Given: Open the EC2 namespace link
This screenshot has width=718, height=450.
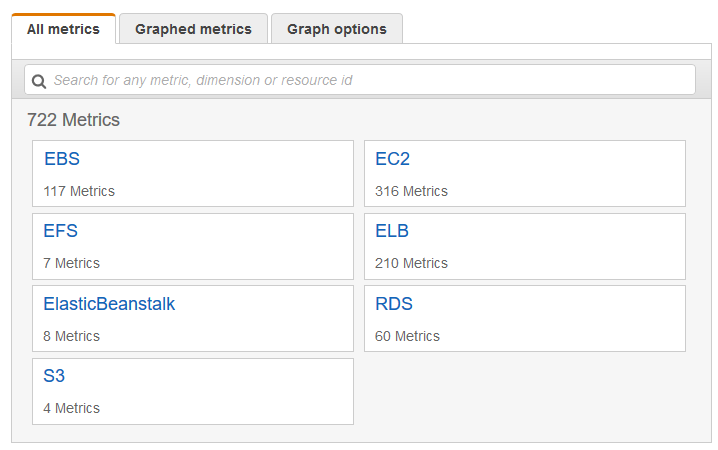Looking at the screenshot, I should pos(392,159).
